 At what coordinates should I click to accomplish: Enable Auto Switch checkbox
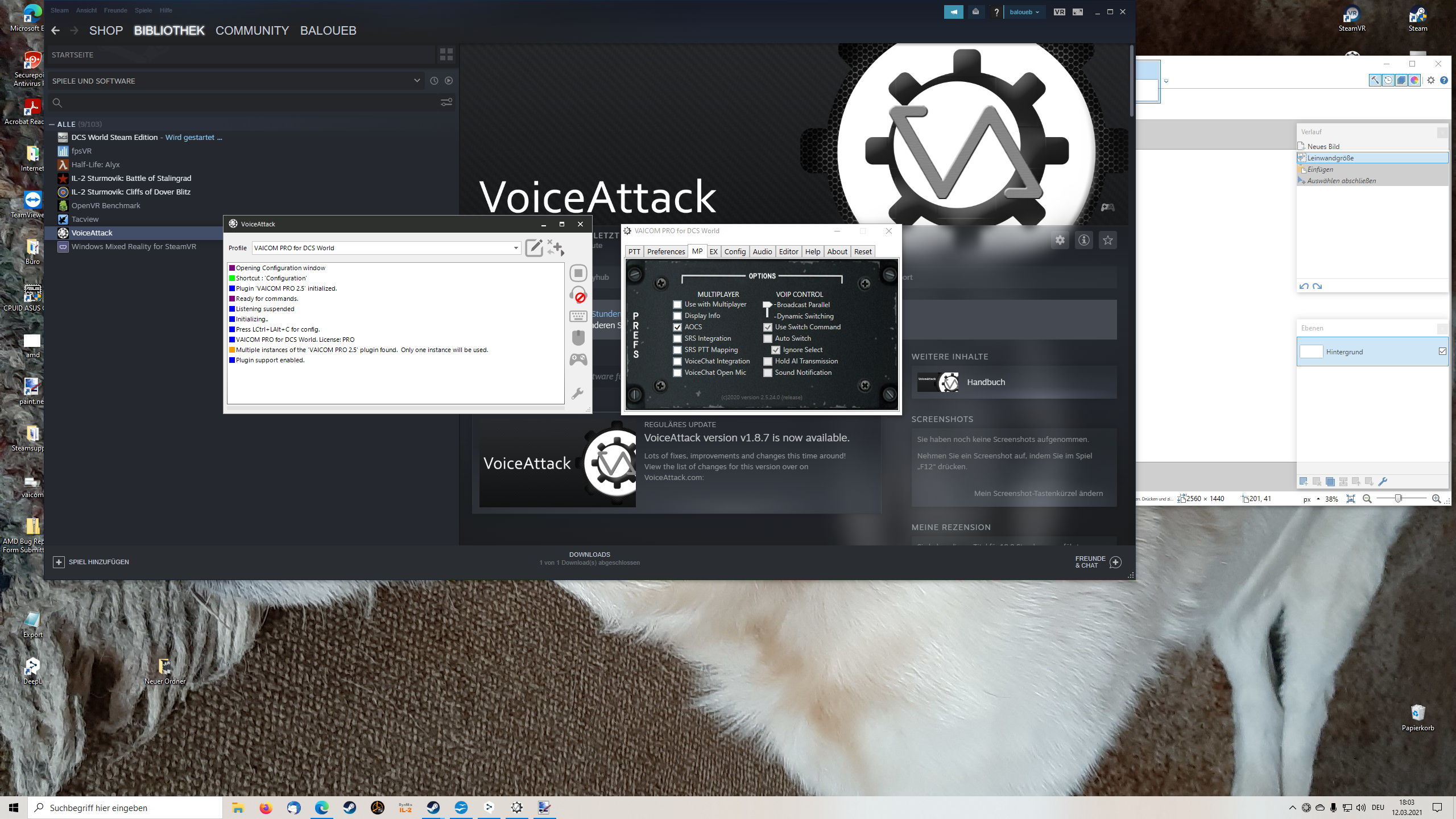[768, 338]
